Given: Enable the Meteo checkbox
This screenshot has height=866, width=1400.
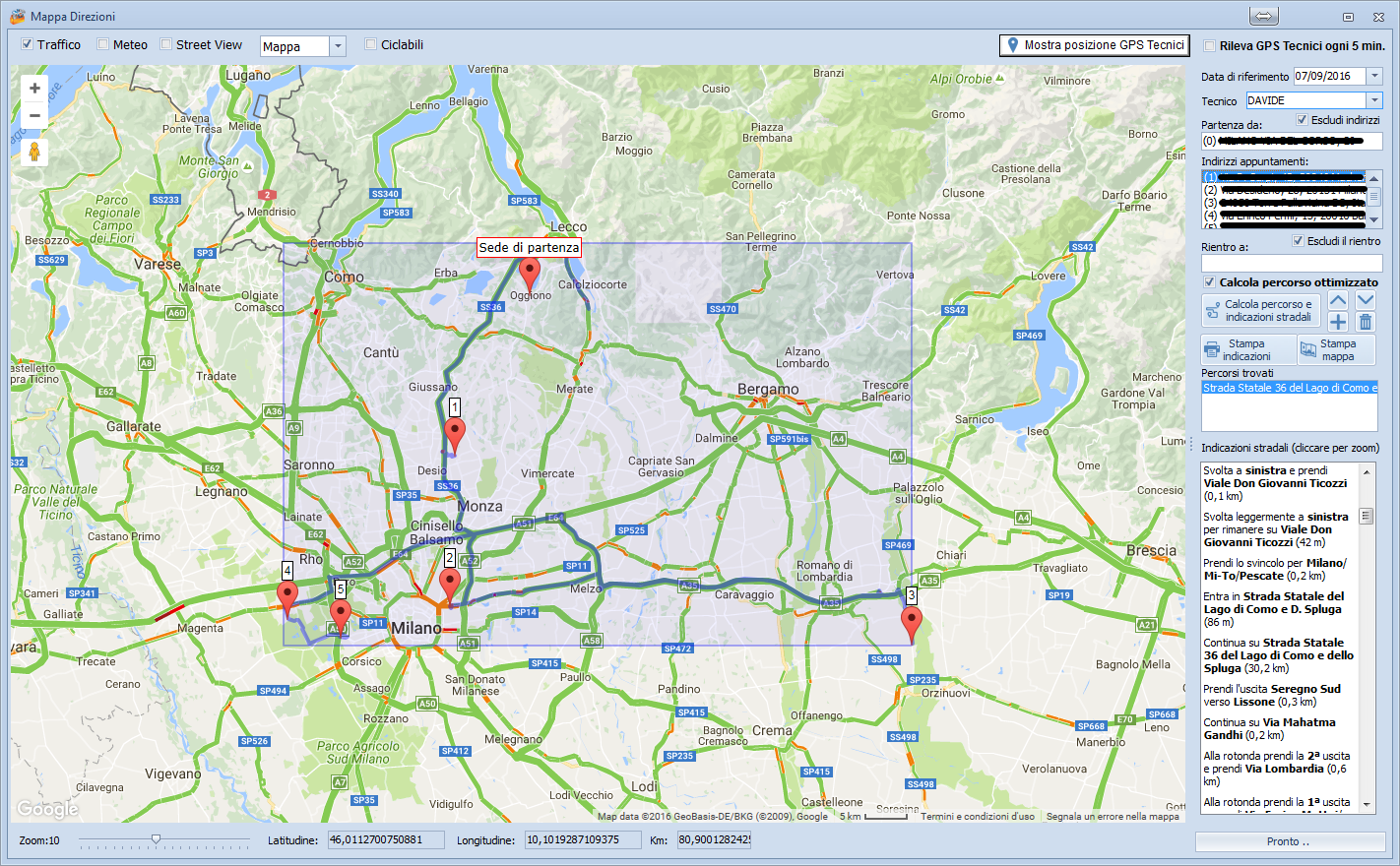Looking at the screenshot, I should tap(103, 44).
